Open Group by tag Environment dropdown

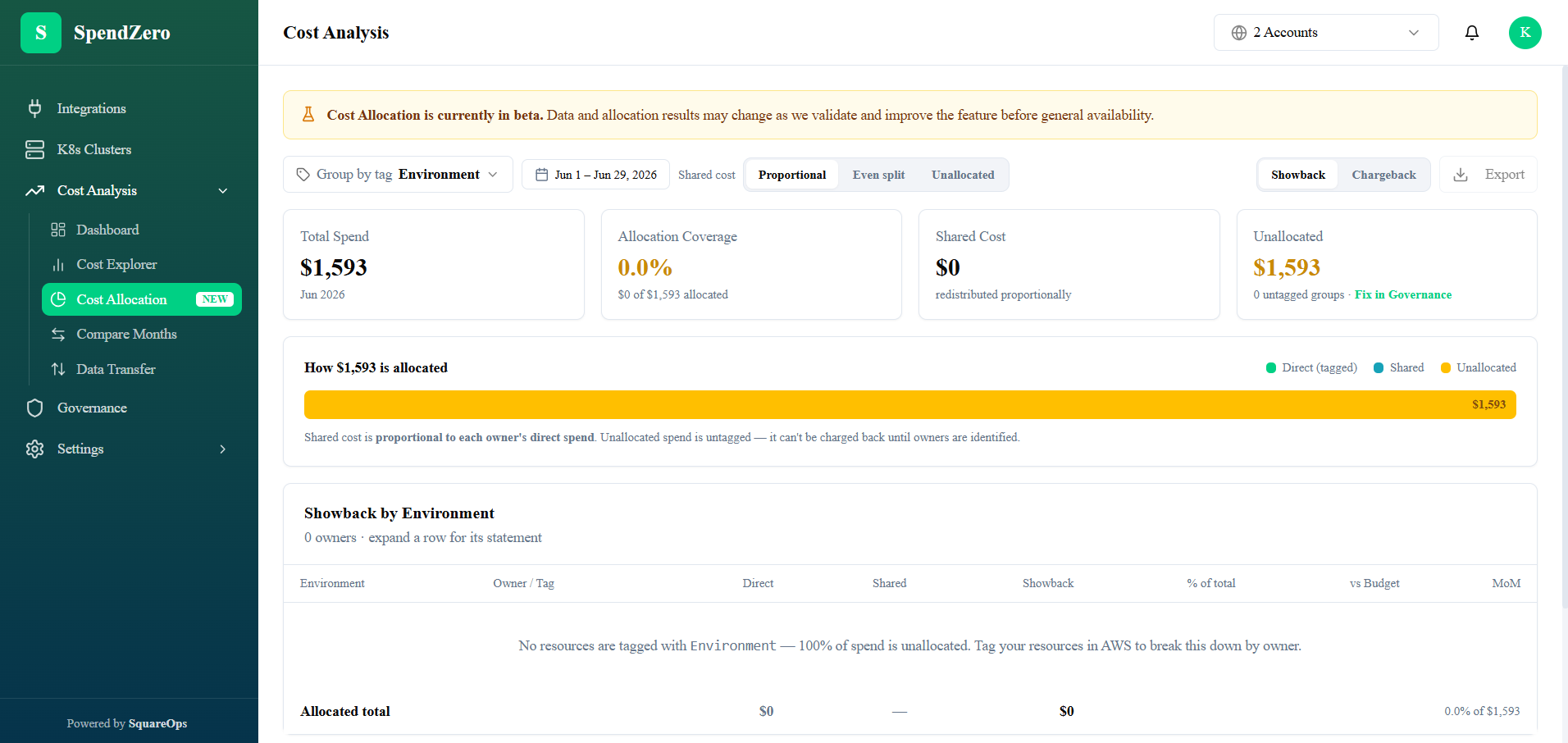click(x=398, y=175)
